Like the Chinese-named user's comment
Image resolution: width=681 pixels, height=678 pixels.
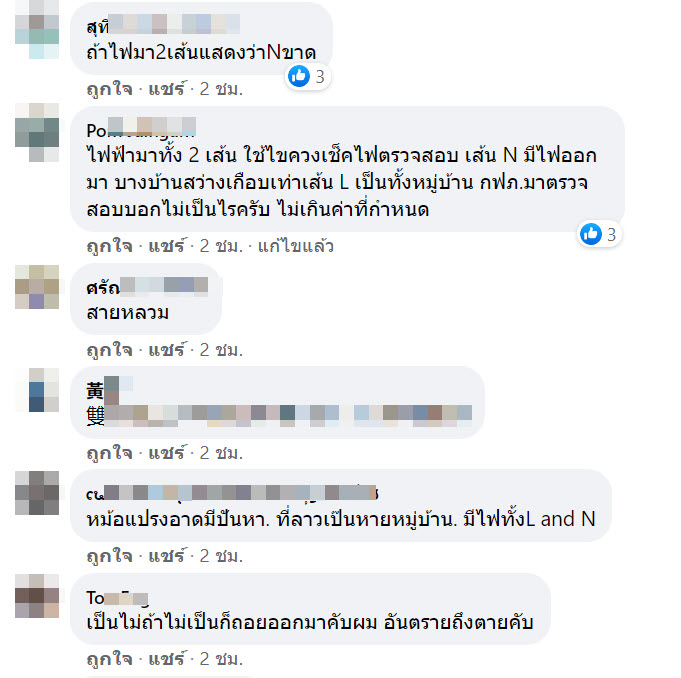point(109,453)
